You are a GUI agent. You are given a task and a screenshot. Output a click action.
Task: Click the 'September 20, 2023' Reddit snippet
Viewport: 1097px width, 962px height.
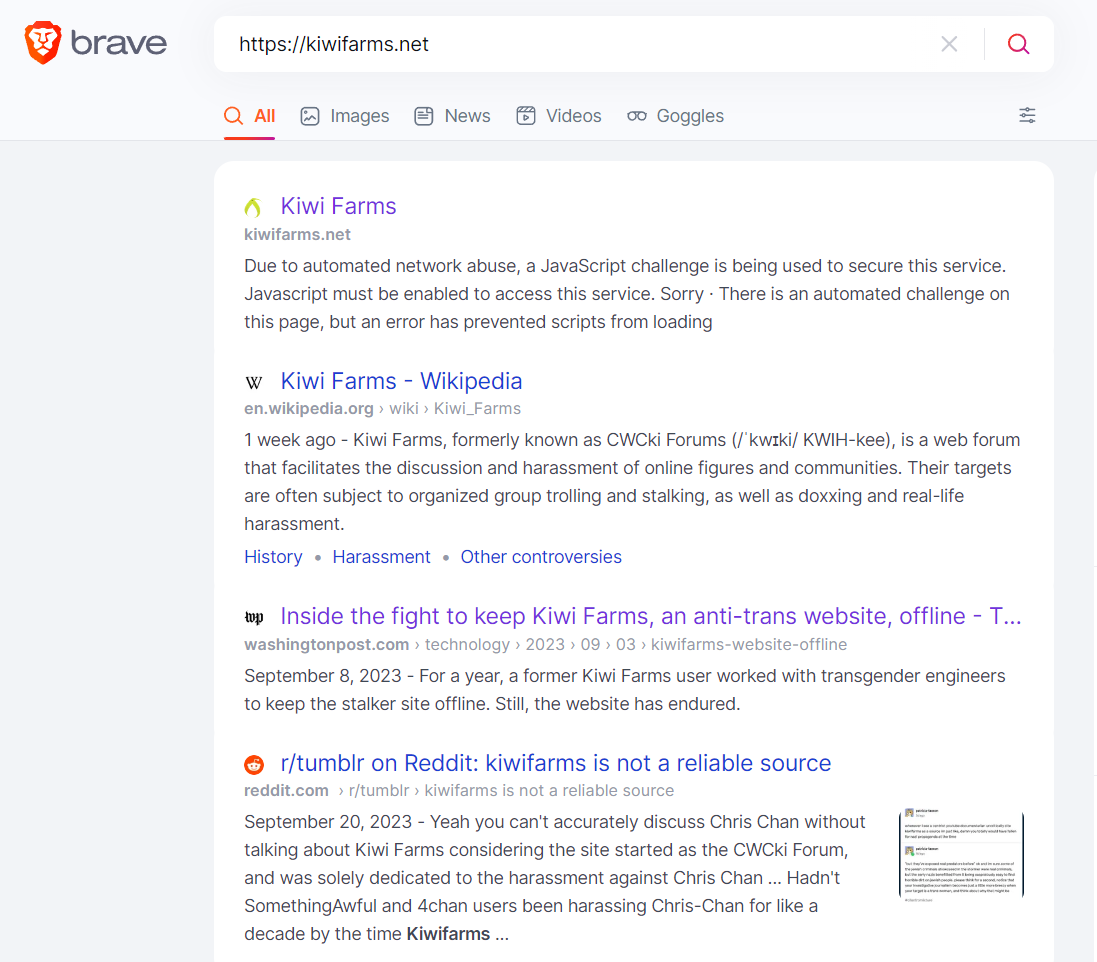pos(555,877)
